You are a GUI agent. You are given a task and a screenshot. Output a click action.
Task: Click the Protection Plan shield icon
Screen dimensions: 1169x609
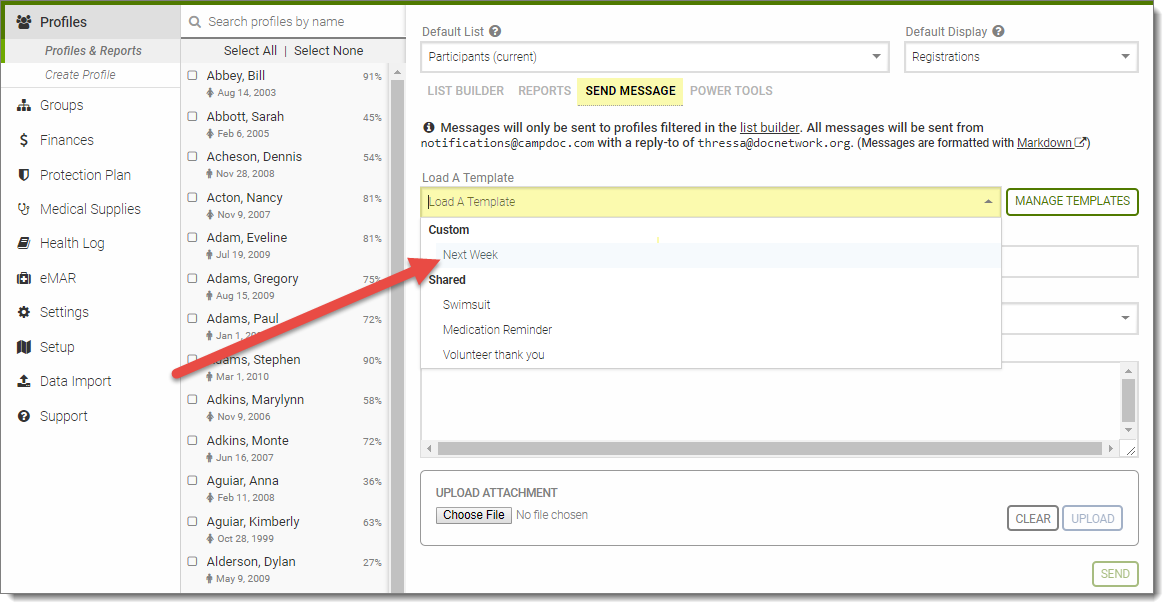[24, 175]
